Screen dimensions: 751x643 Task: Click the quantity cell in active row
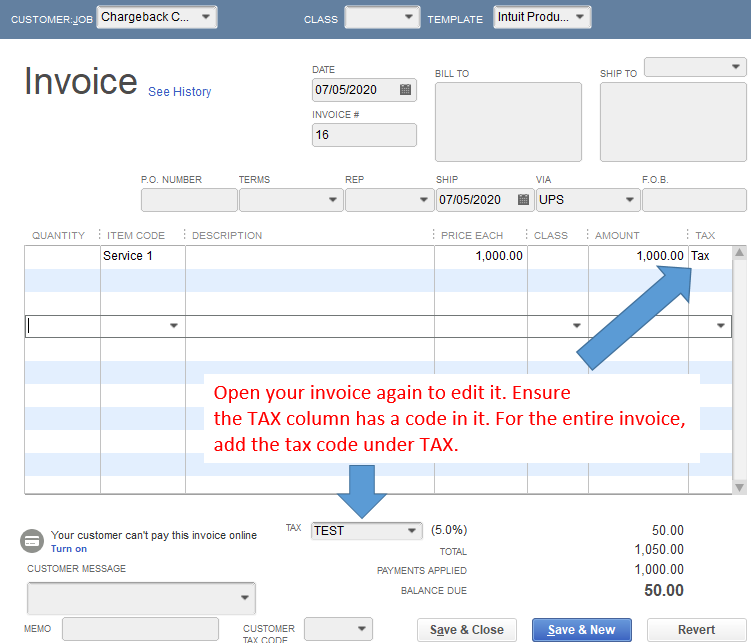pyautogui.click(x=63, y=326)
